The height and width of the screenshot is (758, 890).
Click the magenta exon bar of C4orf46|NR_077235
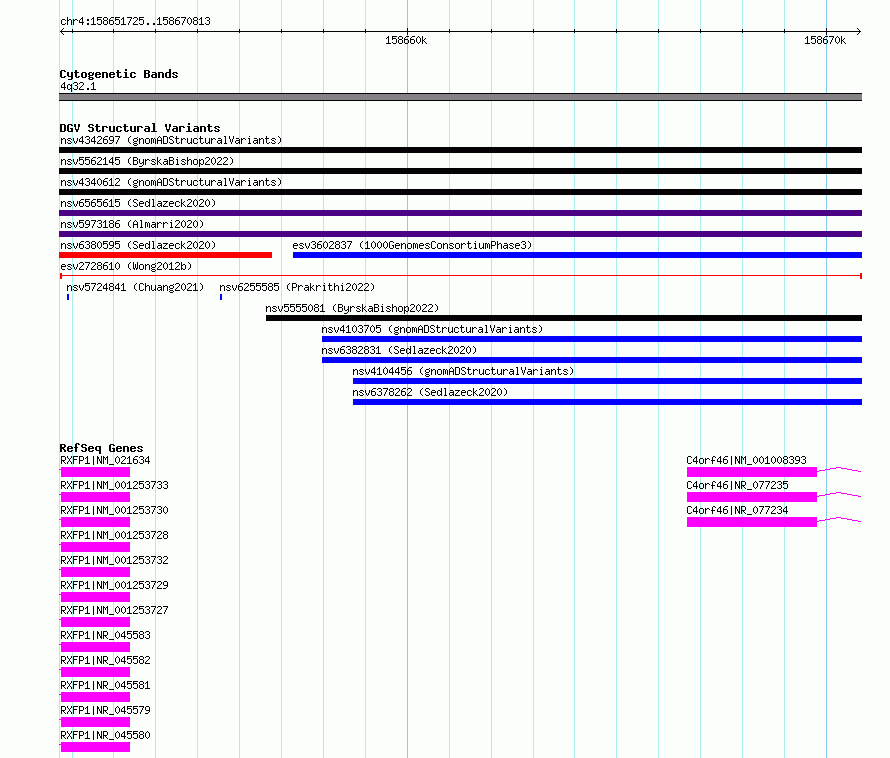(x=752, y=497)
